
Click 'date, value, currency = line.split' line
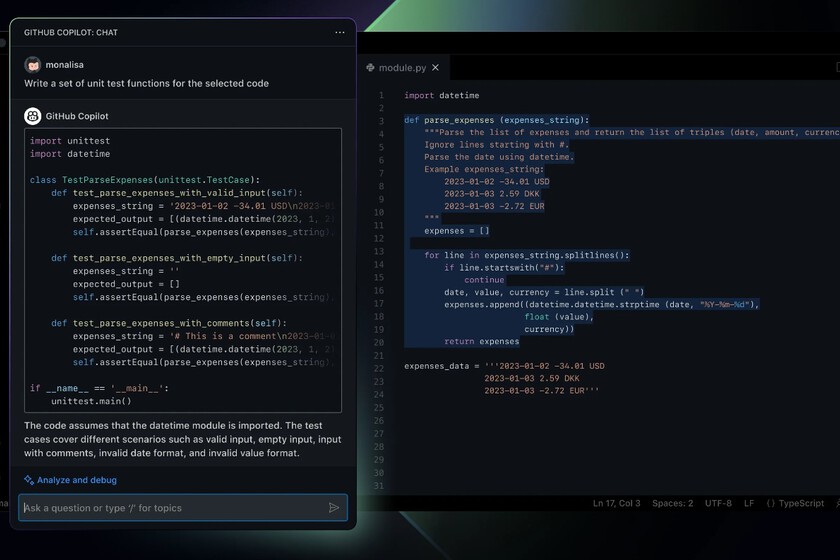point(544,292)
